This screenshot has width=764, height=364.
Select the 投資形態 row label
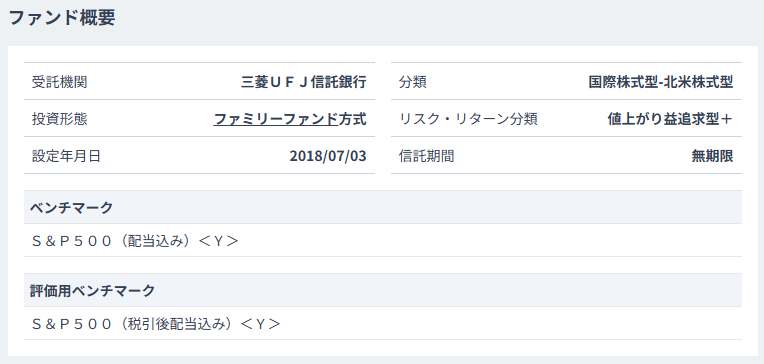tap(59, 119)
